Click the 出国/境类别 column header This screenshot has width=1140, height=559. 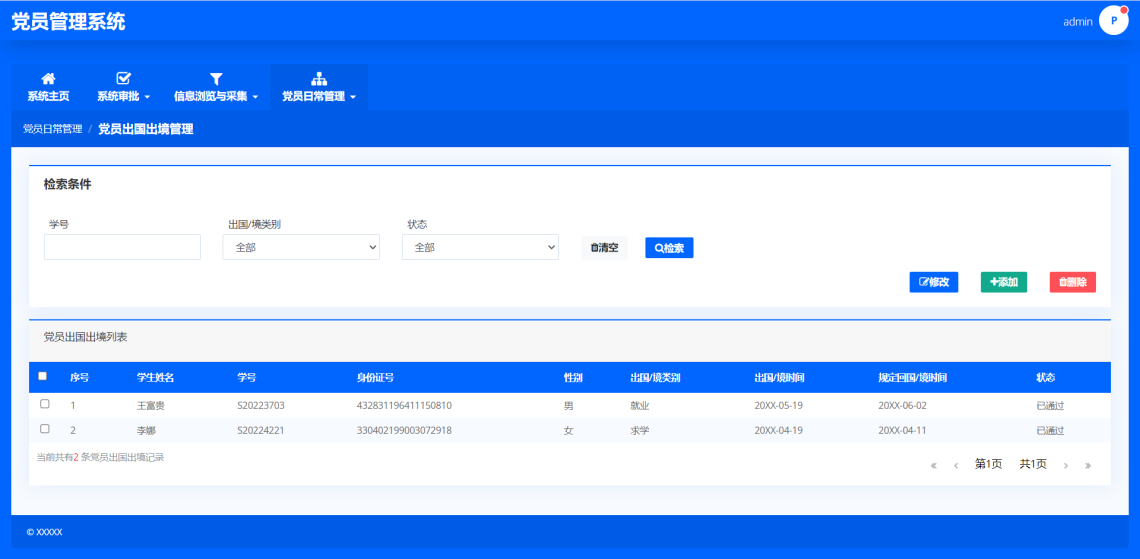pyautogui.click(x=655, y=377)
